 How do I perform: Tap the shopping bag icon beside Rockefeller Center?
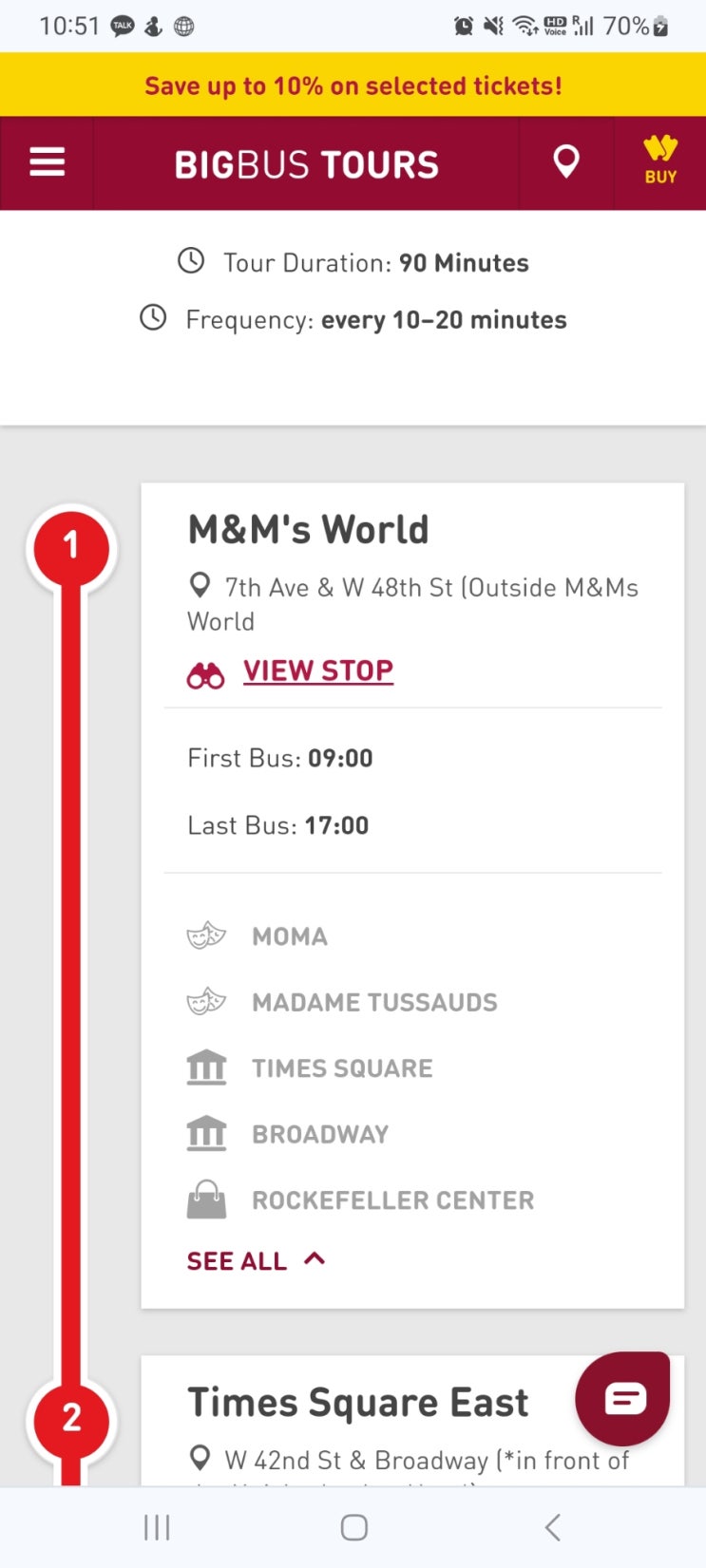(x=206, y=1200)
